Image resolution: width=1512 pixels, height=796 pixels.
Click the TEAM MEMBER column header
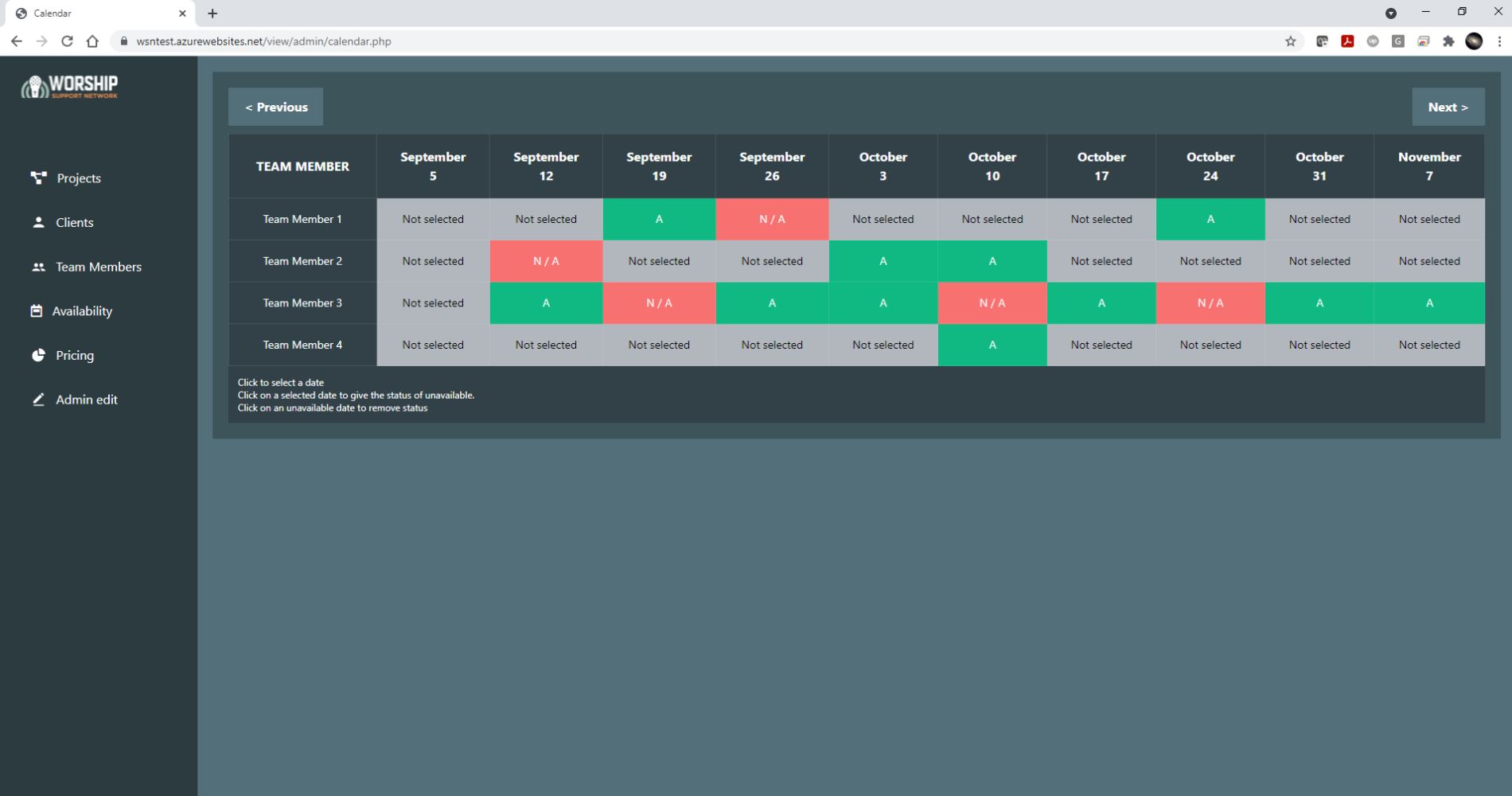(302, 166)
